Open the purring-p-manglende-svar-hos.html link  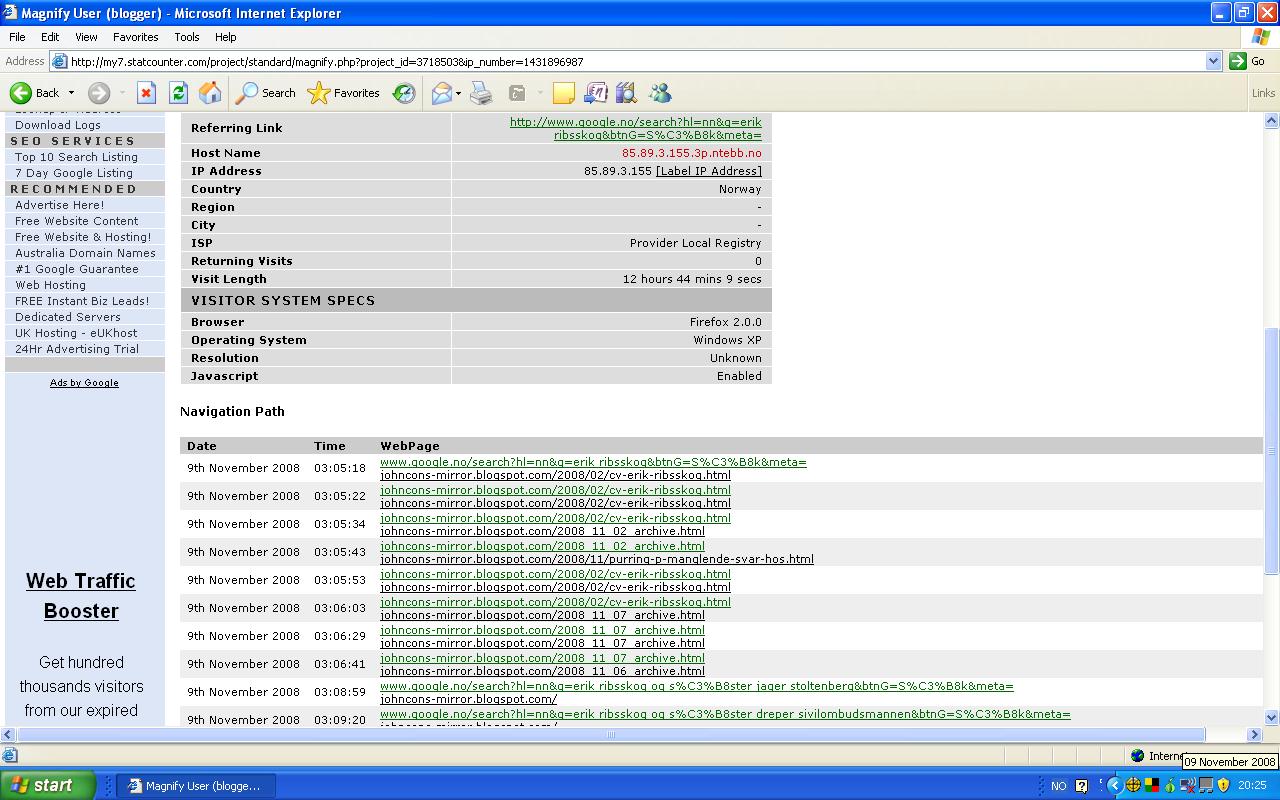[x=597, y=559]
